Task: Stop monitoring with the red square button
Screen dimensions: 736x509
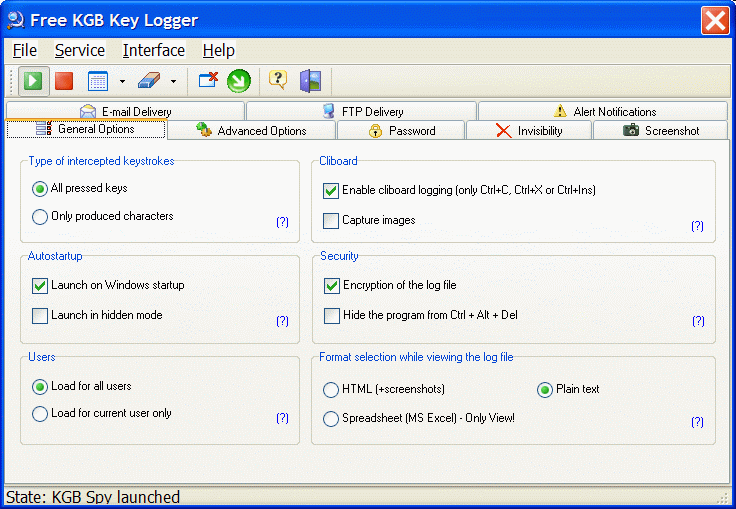Action: coord(64,81)
